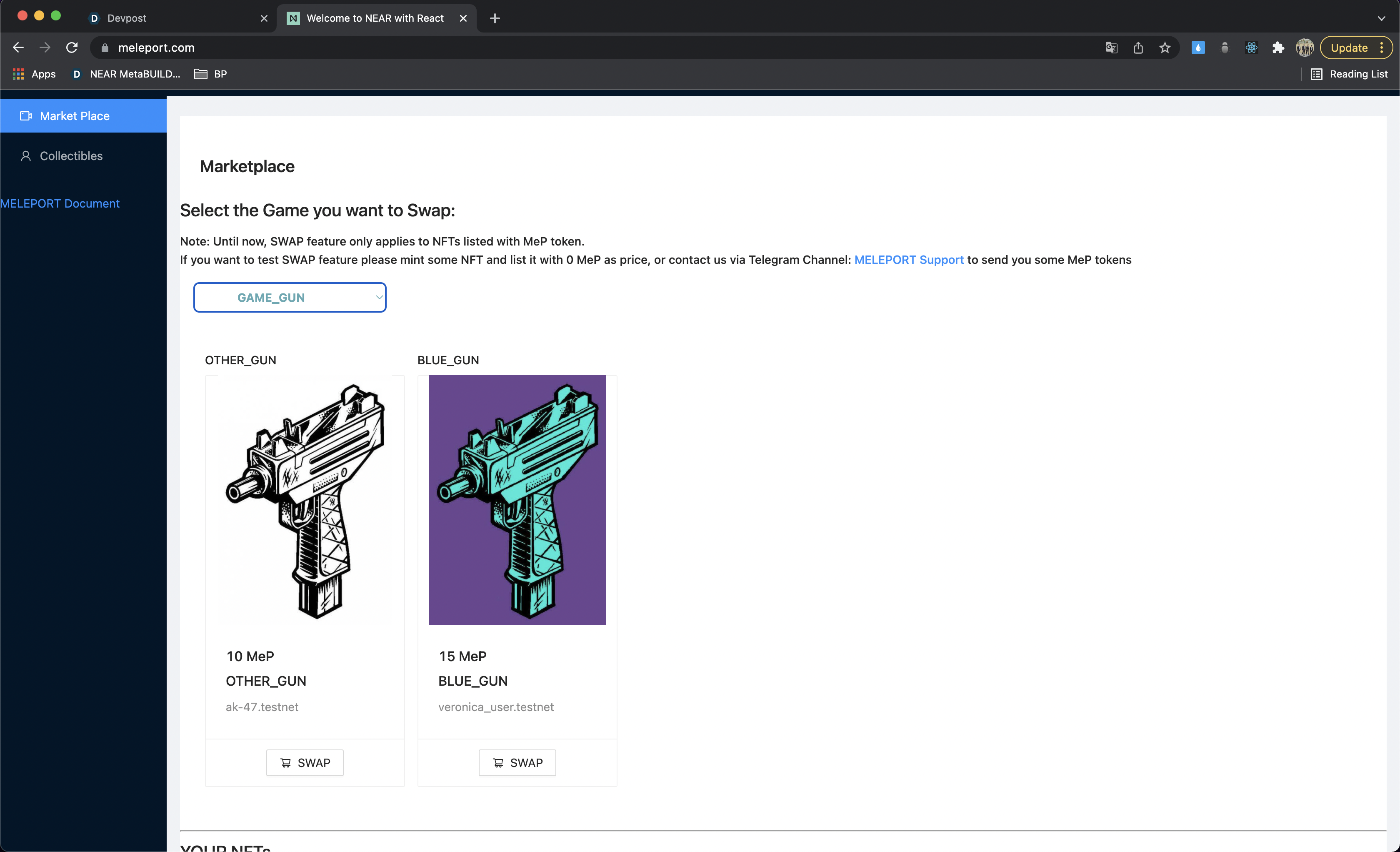Bookmark page with star icon
Image resolution: width=1400 pixels, height=852 pixels.
1165,48
